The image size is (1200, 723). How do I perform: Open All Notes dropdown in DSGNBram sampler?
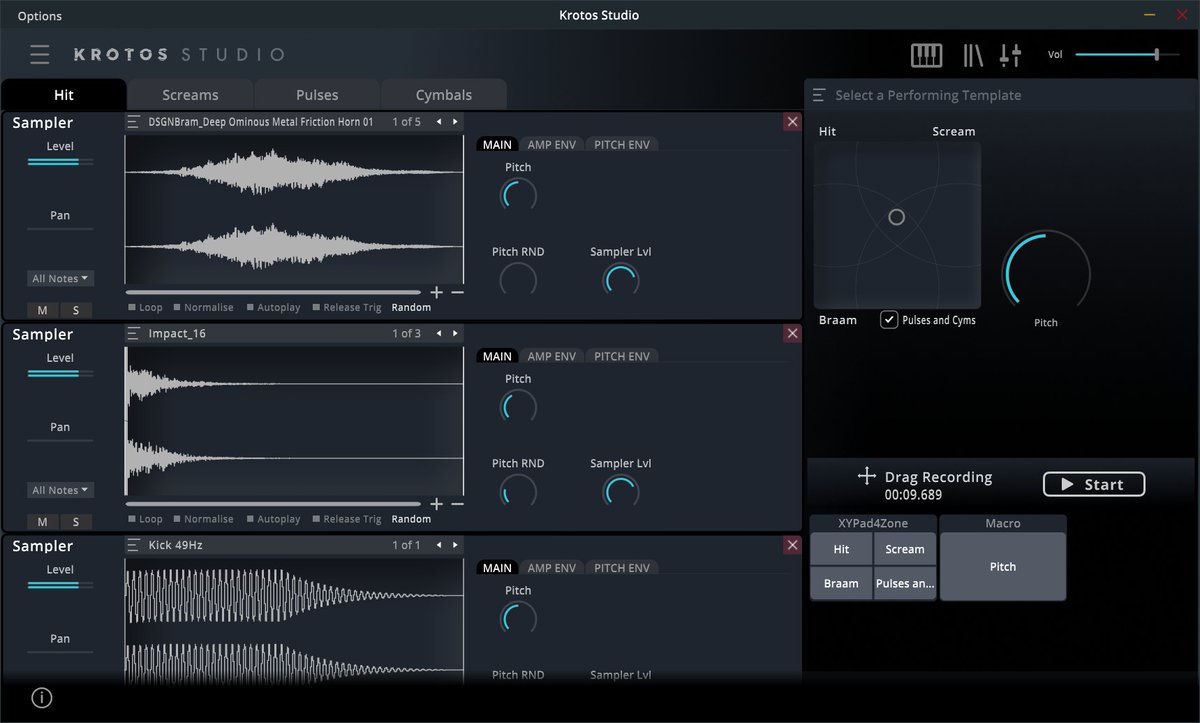(60, 279)
